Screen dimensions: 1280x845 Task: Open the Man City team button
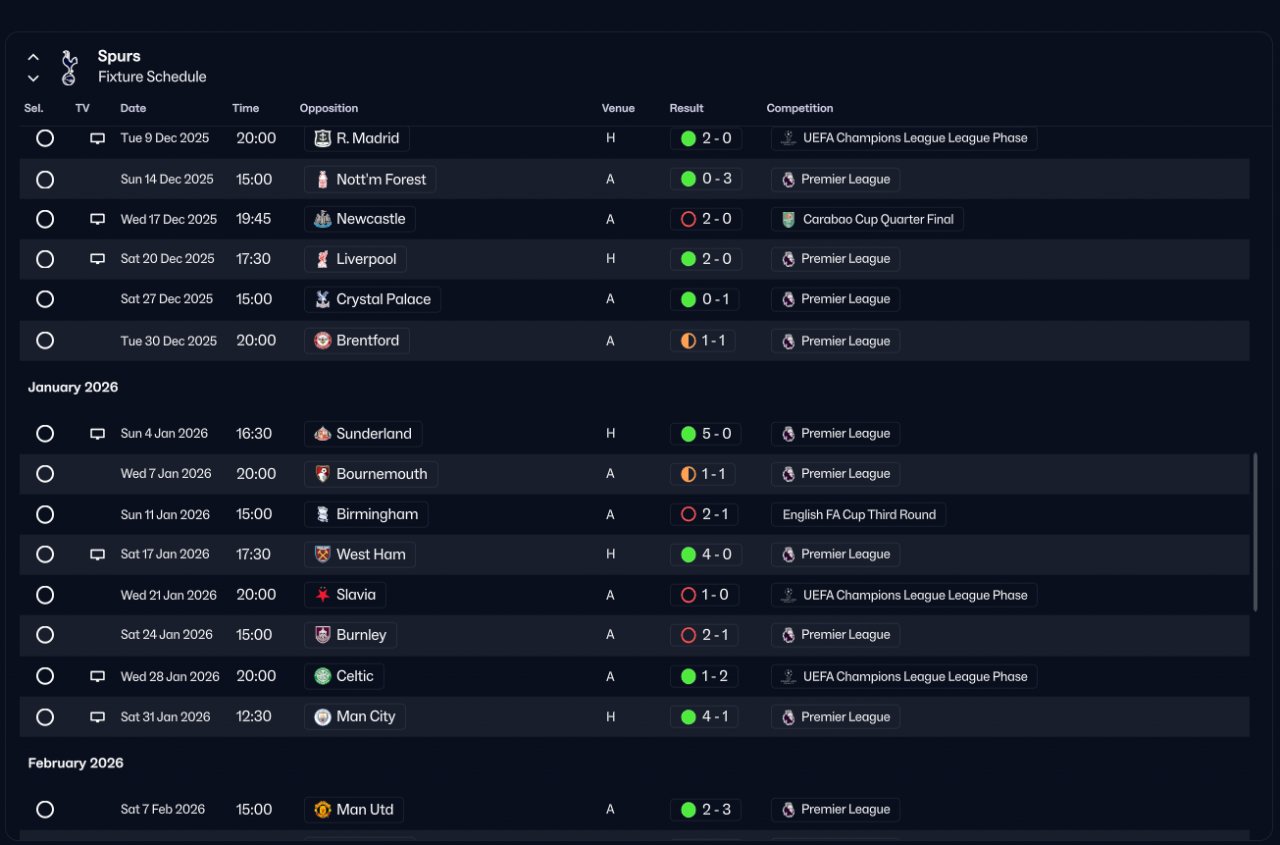pyautogui.click(x=355, y=717)
